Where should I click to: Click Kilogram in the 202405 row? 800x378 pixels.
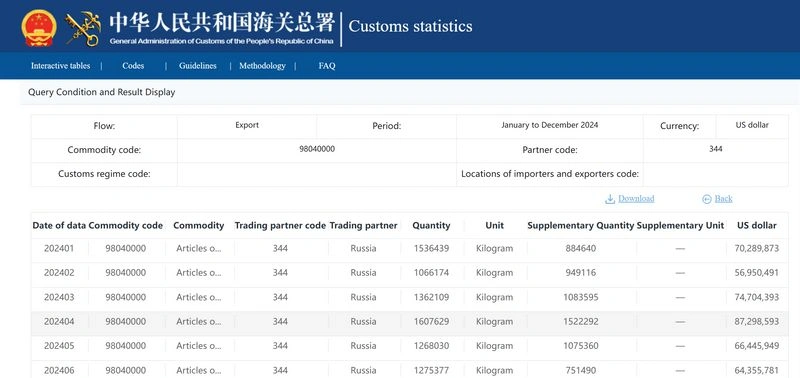(494, 346)
